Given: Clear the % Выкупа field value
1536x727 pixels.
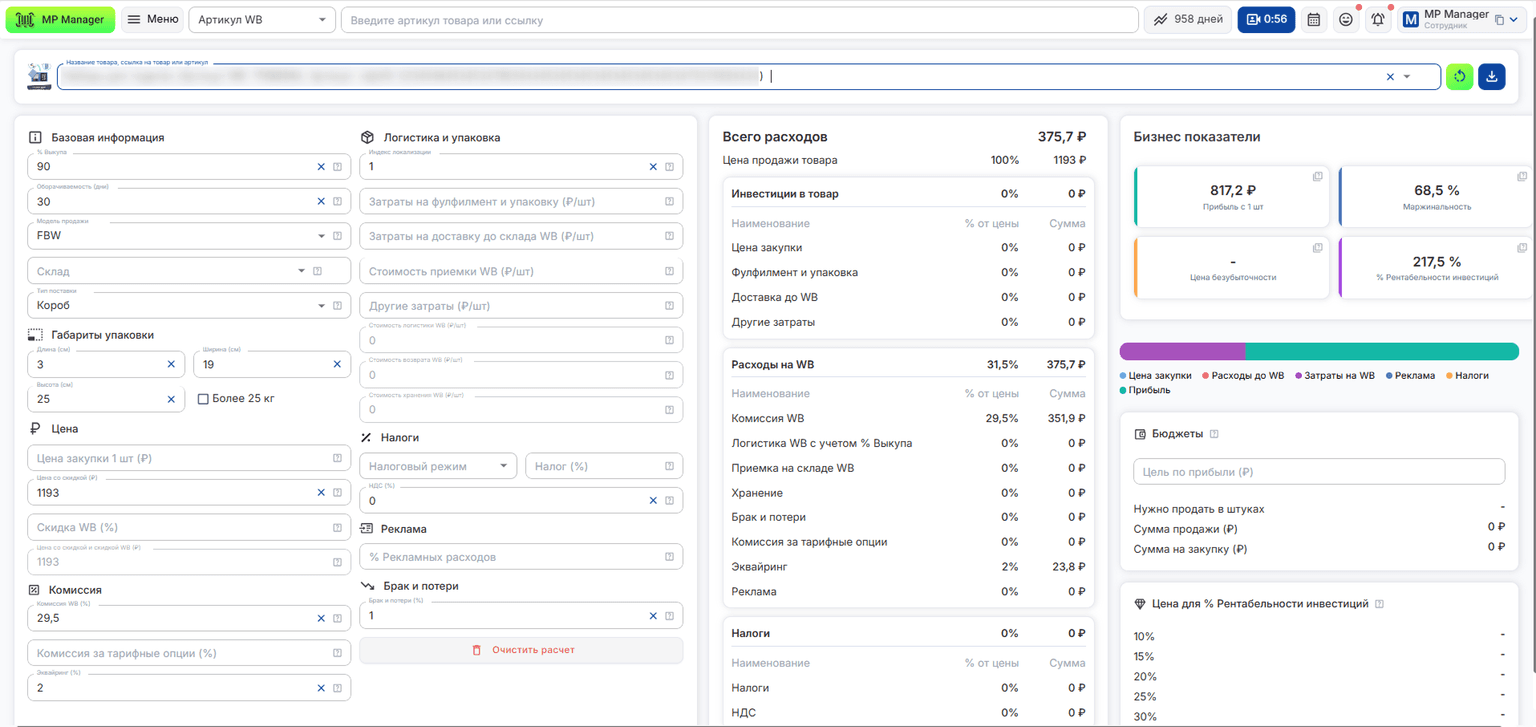Looking at the screenshot, I should pos(321,167).
